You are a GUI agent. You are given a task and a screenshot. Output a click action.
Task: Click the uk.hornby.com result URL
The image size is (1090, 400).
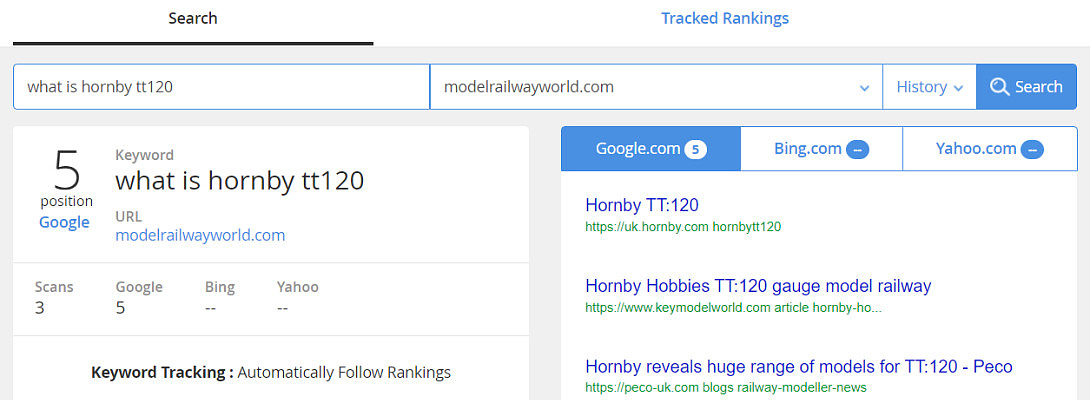[x=683, y=227]
